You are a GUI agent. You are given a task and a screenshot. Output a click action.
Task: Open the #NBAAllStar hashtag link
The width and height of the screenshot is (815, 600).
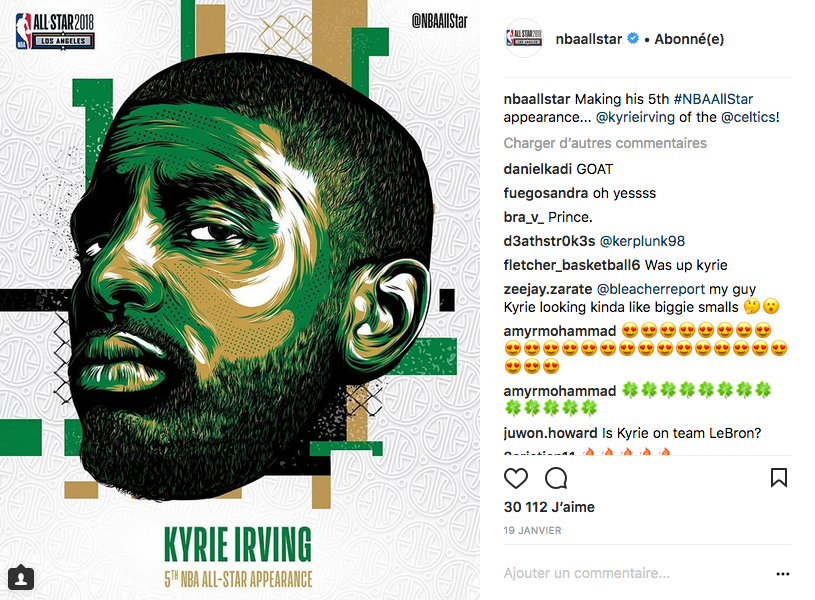click(713, 99)
